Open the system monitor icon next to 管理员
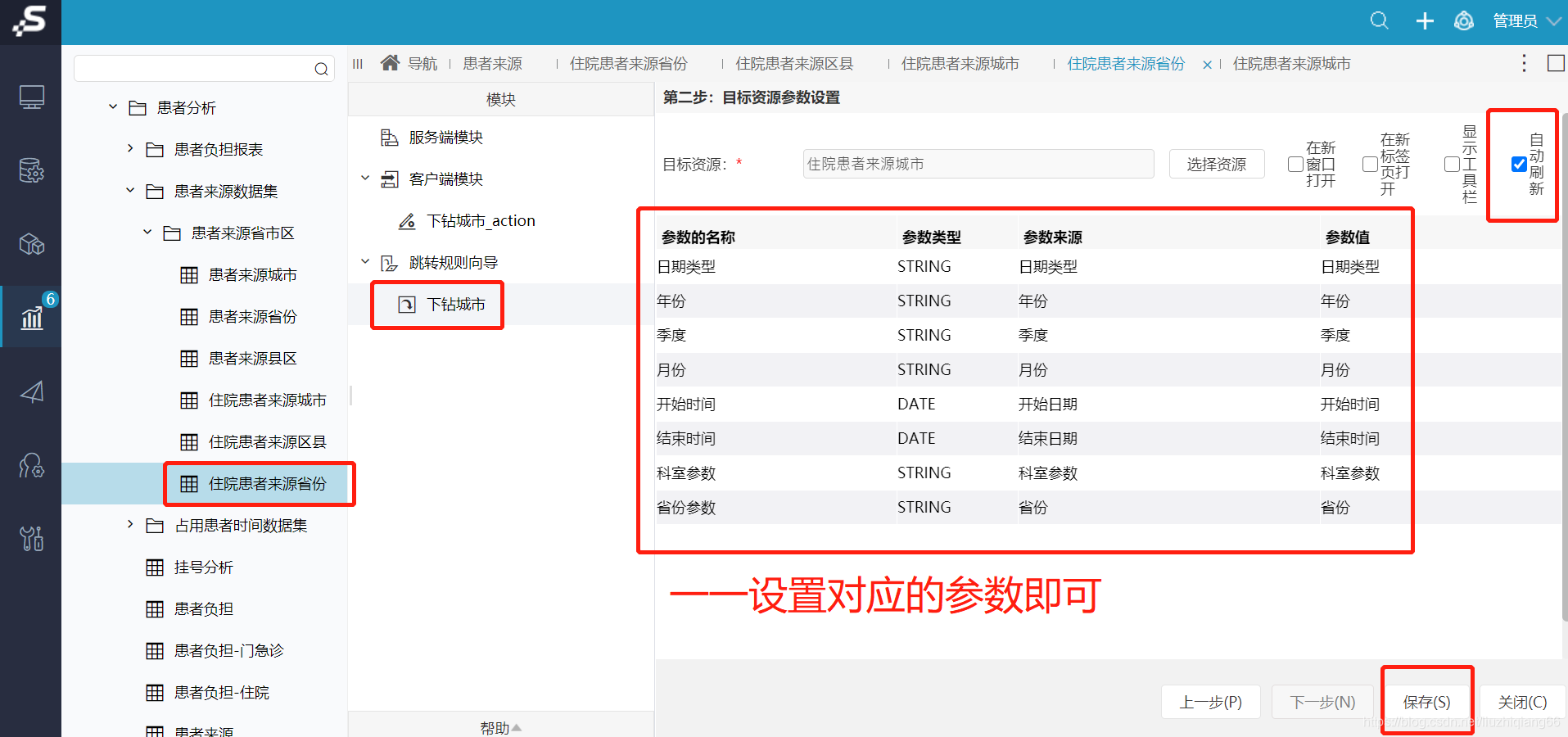Image resolution: width=1568 pixels, height=737 pixels. pyautogui.click(x=1464, y=20)
